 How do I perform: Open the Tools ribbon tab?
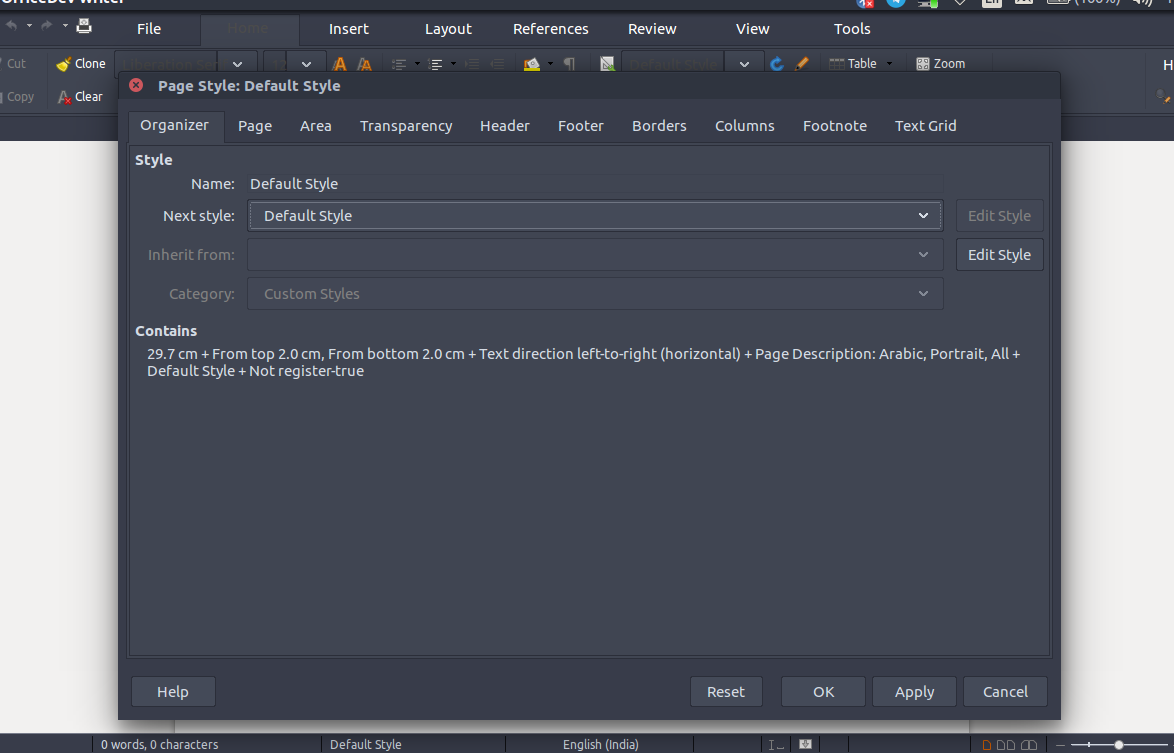pyautogui.click(x=852, y=28)
